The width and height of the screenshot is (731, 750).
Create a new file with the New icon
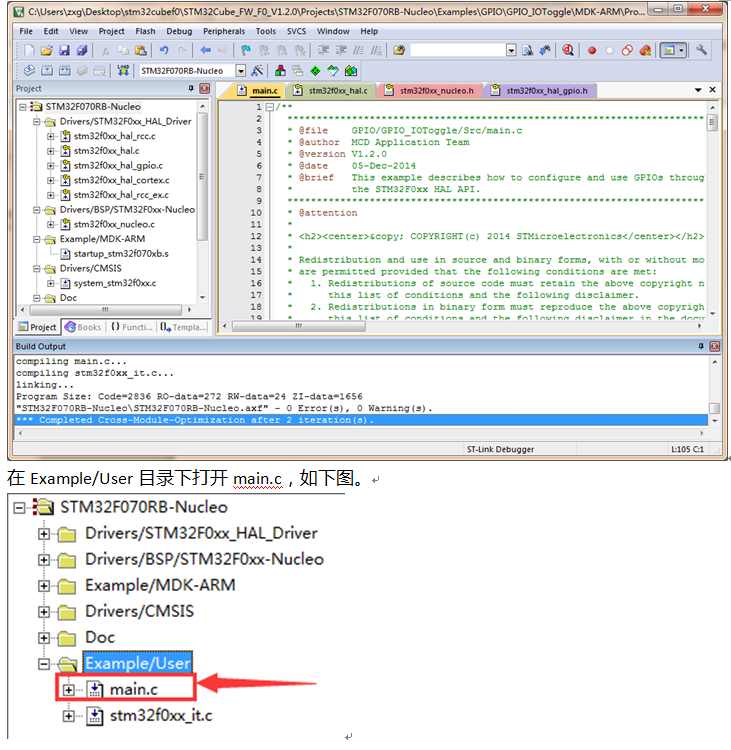pos(29,50)
